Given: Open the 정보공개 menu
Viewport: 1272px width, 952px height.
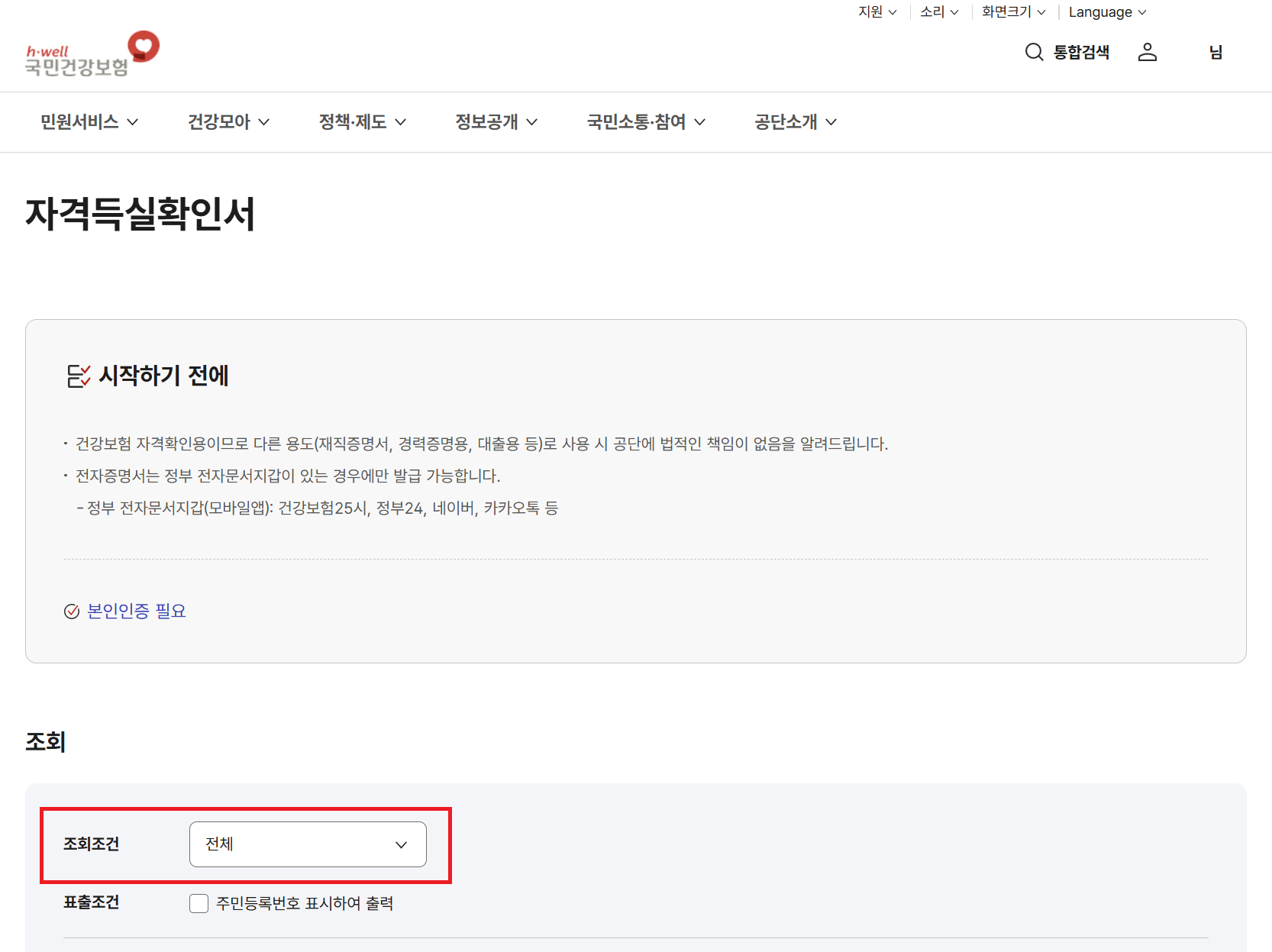Looking at the screenshot, I should click(x=496, y=122).
